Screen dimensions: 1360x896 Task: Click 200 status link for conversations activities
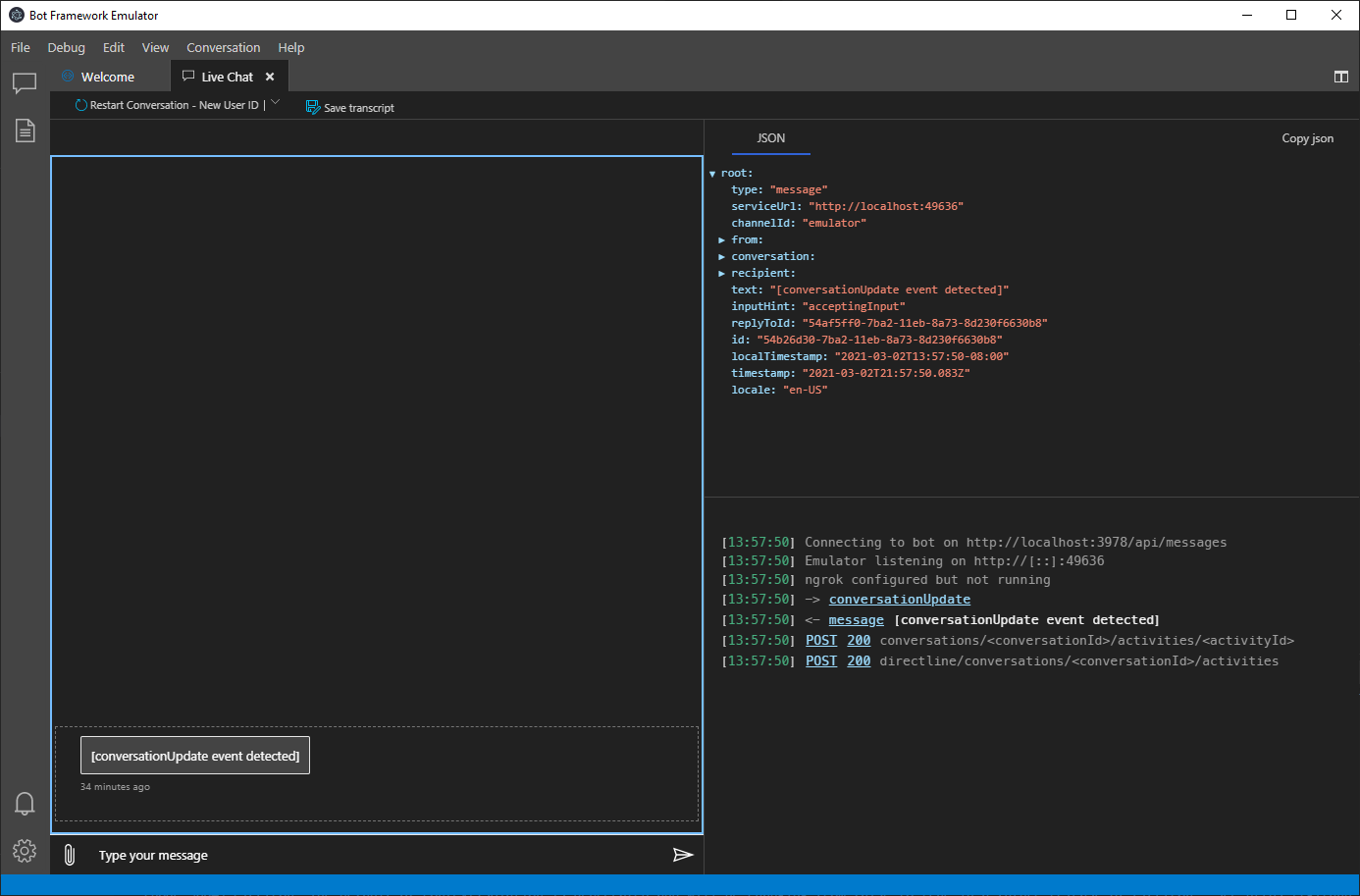tap(859, 640)
